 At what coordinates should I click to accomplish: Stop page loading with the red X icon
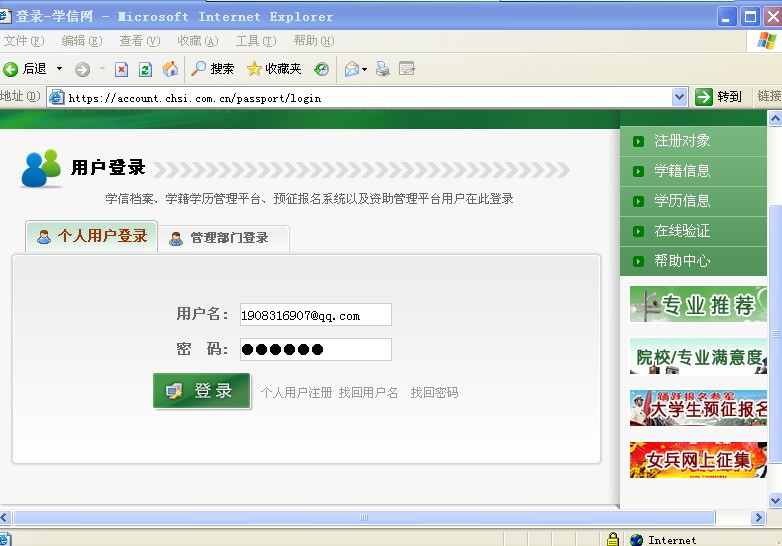click(x=121, y=69)
